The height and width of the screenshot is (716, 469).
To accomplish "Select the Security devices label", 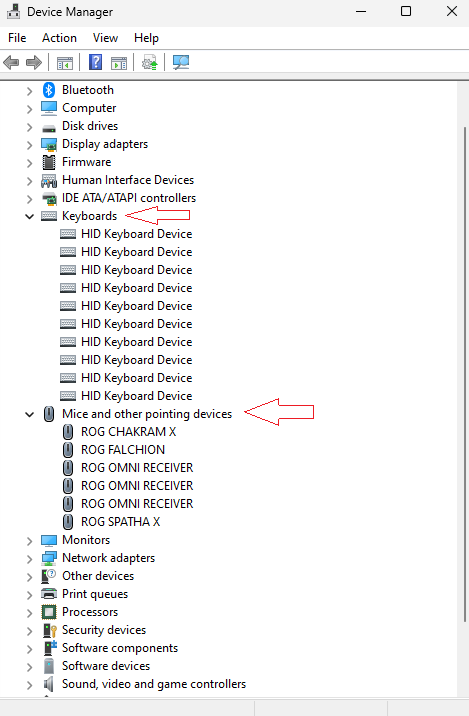I will (104, 630).
